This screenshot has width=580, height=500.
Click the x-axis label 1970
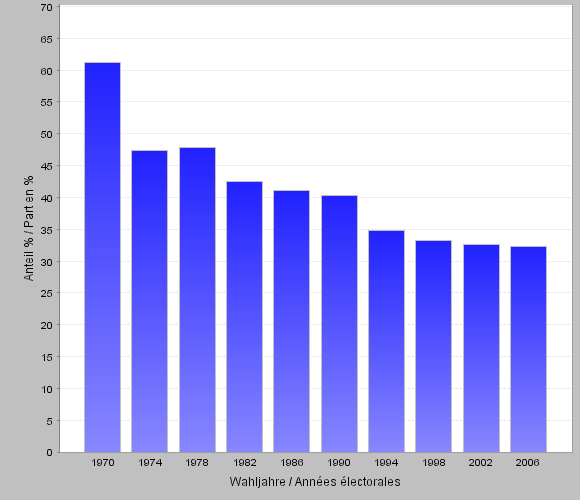tap(103, 463)
